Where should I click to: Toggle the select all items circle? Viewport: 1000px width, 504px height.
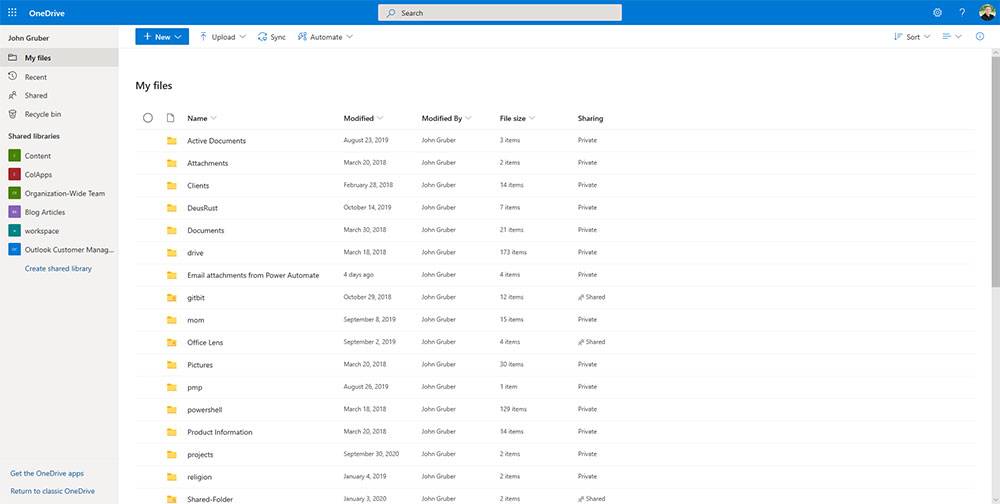(x=148, y=118)
